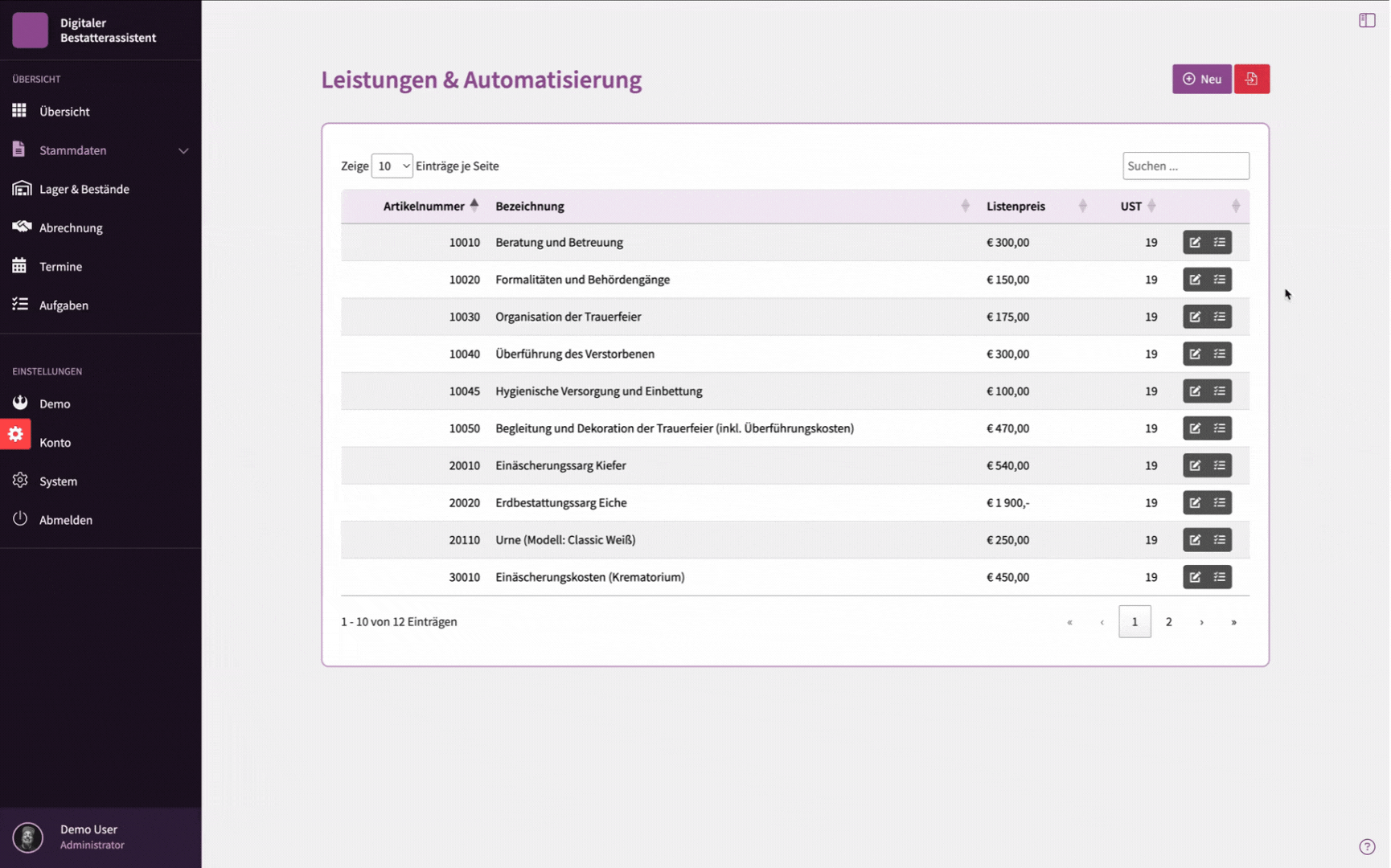Click the red PDF export icon
1391x868 pixels.
[1251, 79]
